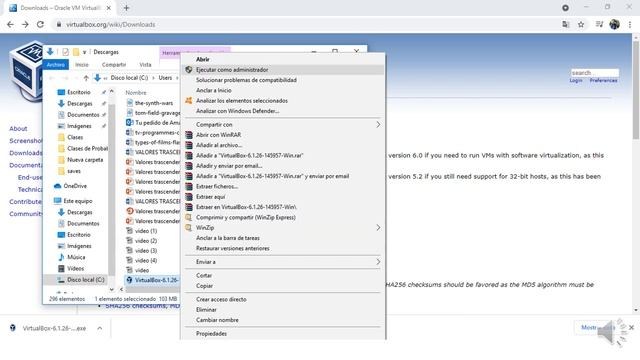Expand the WinZip submenu arrow

[x=378, y=227]
